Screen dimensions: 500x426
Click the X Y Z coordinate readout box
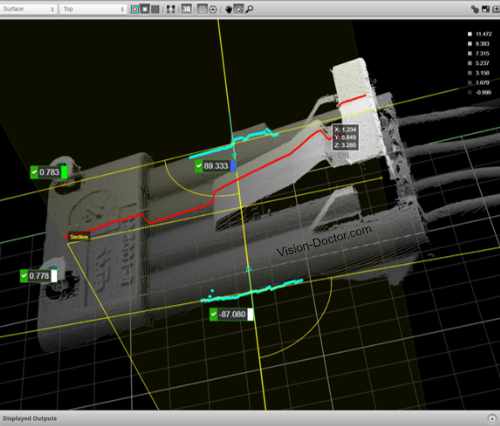[x=346, y=137]
